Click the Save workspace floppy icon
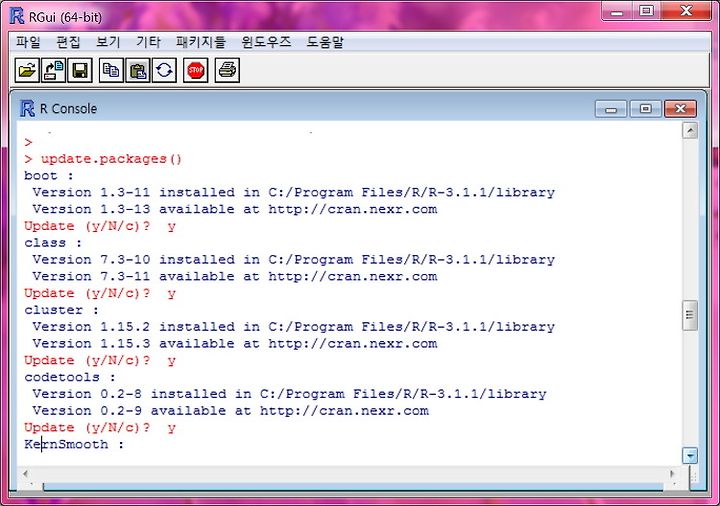The width and height of the screenshot is (720, 506). click(x=80, y=70)
